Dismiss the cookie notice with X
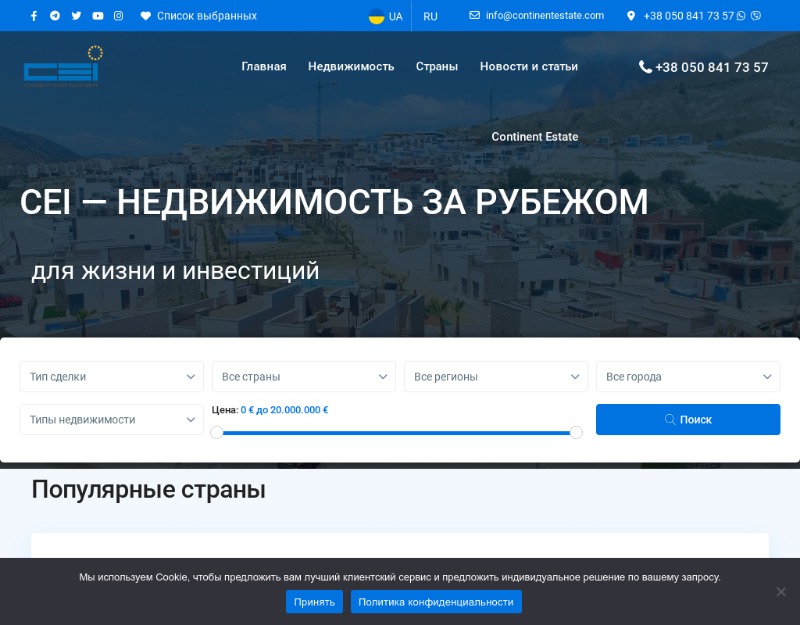This screenshot has width=800, height=625. 781,591
